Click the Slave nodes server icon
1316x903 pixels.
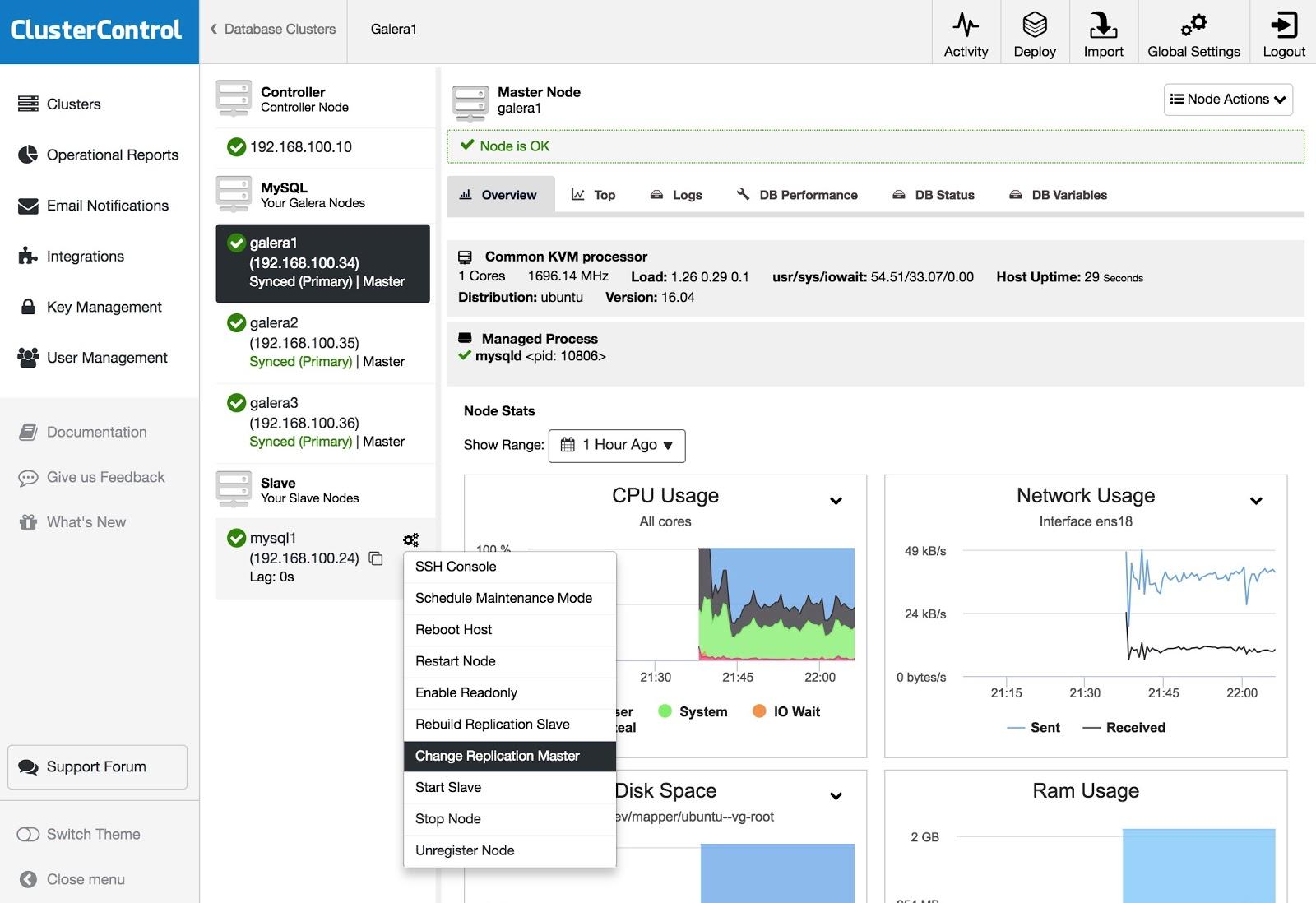point(234,489)
